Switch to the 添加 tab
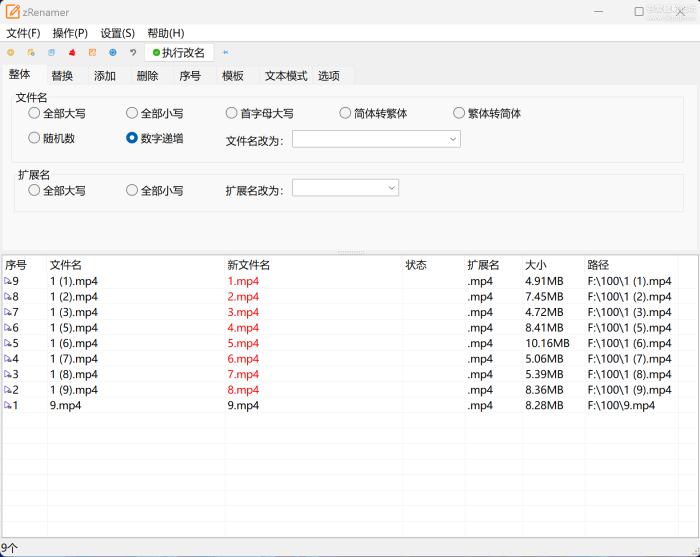Screen dimensions: 700x557 tap(105, 76)
